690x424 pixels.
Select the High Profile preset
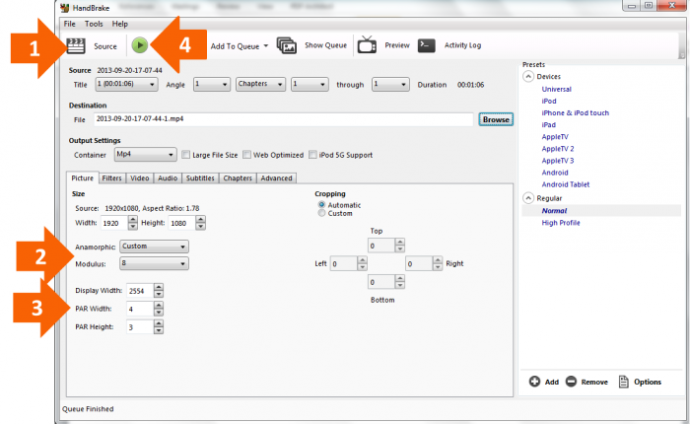562,223
